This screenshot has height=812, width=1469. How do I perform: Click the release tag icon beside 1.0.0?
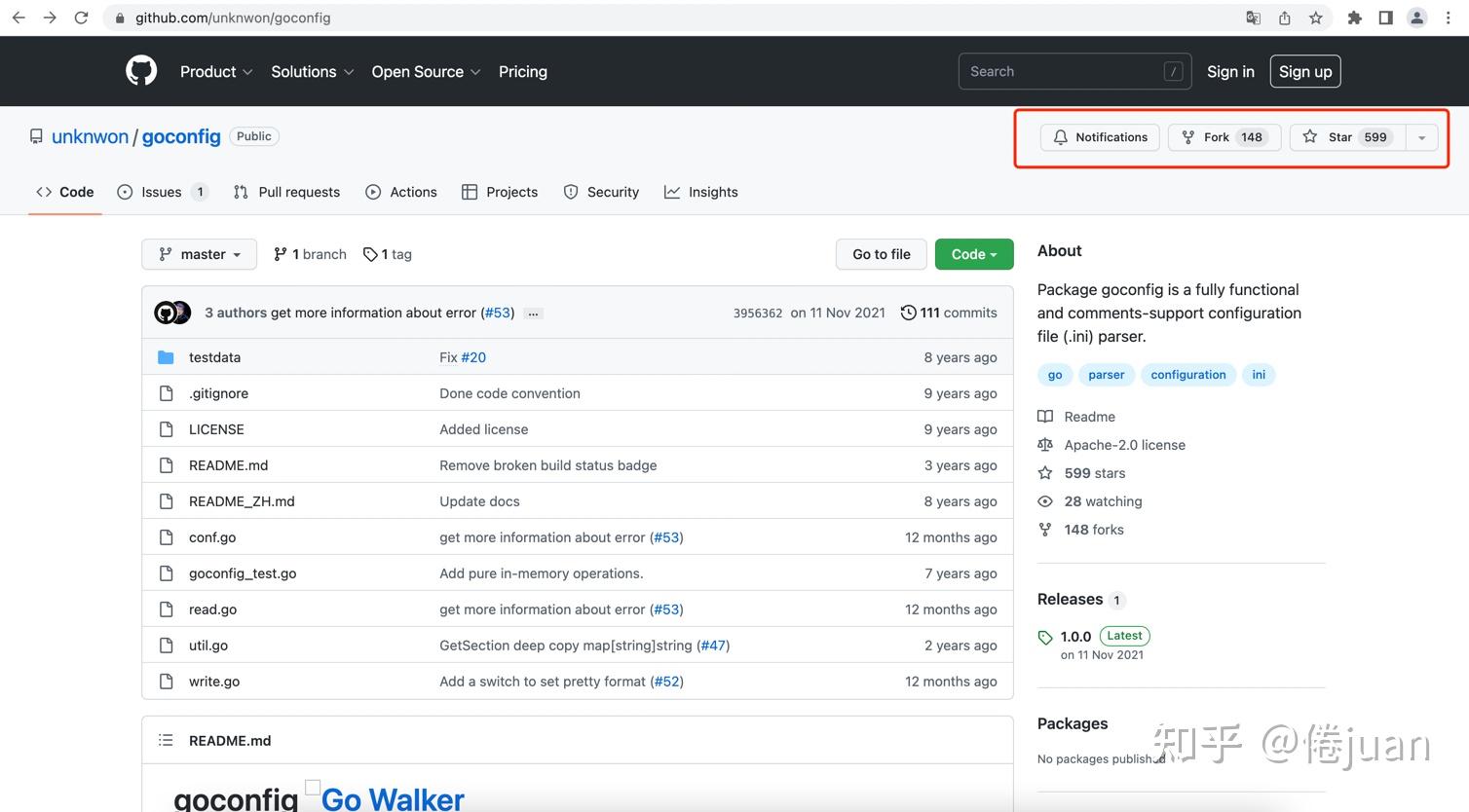(1045, 637)
